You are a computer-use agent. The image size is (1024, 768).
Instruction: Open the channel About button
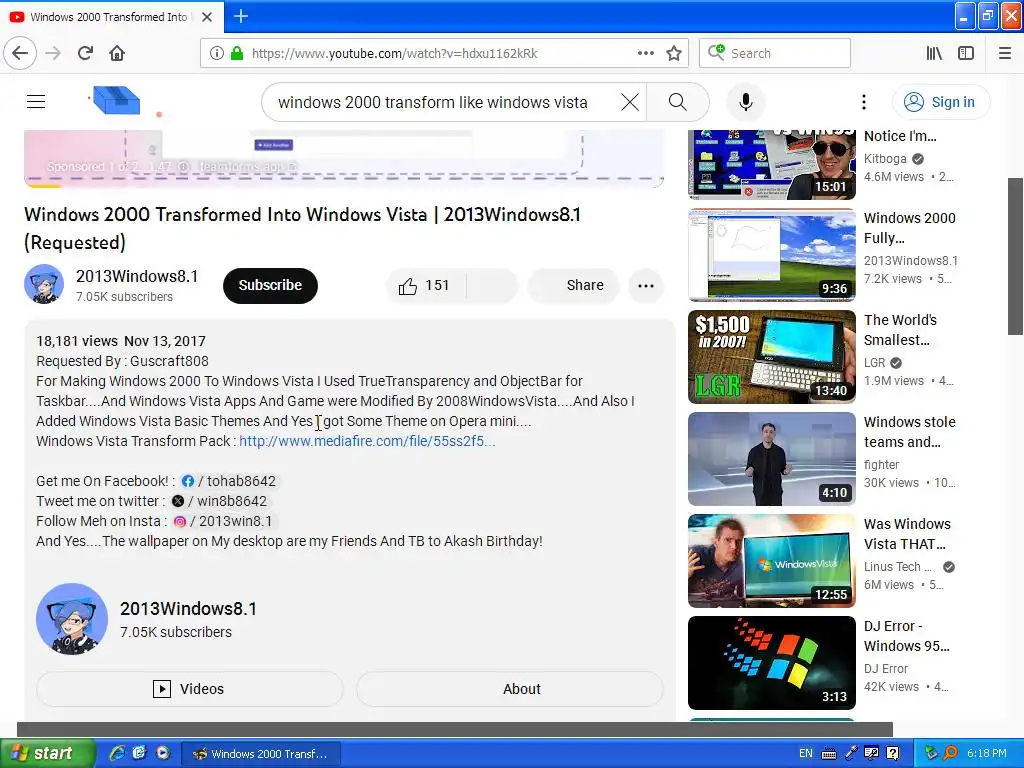[x=509, y=689]
